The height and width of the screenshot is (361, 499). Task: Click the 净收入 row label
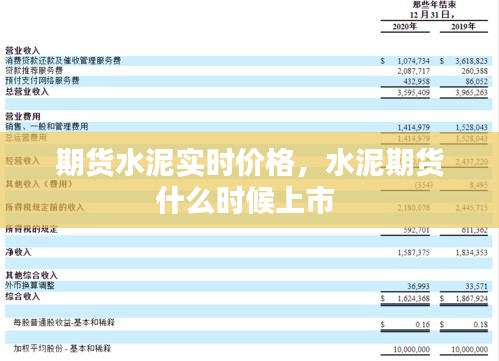pos(18,252)
